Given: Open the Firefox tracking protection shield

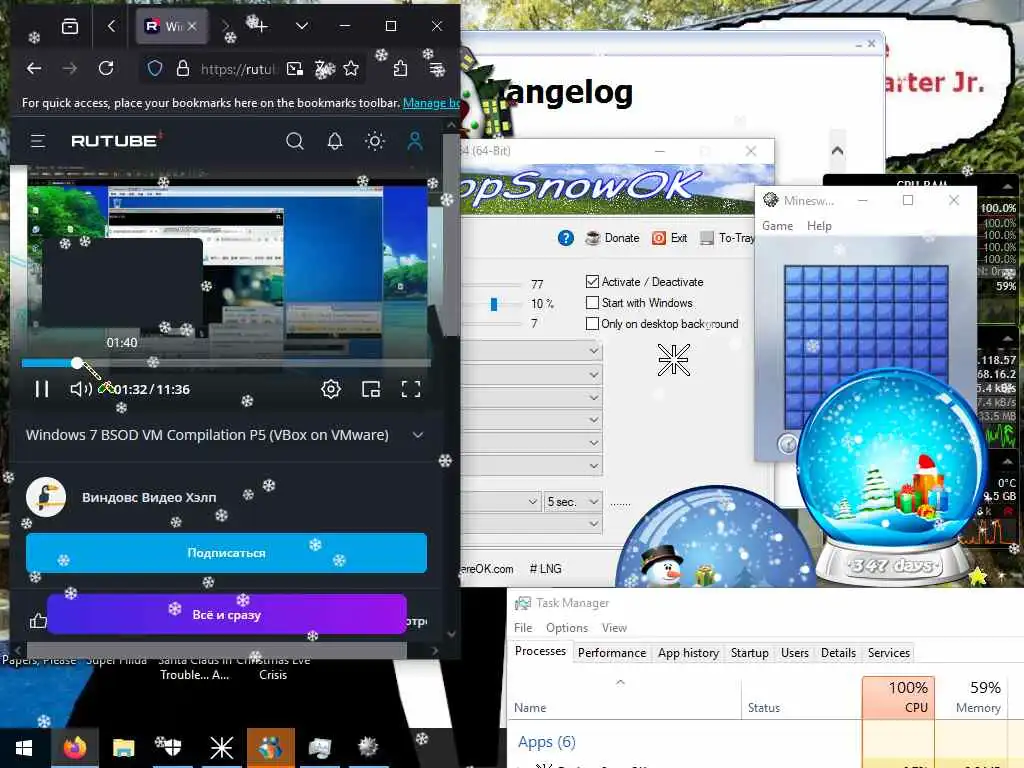Looking at the screenshot, I should tap(155, 68).
